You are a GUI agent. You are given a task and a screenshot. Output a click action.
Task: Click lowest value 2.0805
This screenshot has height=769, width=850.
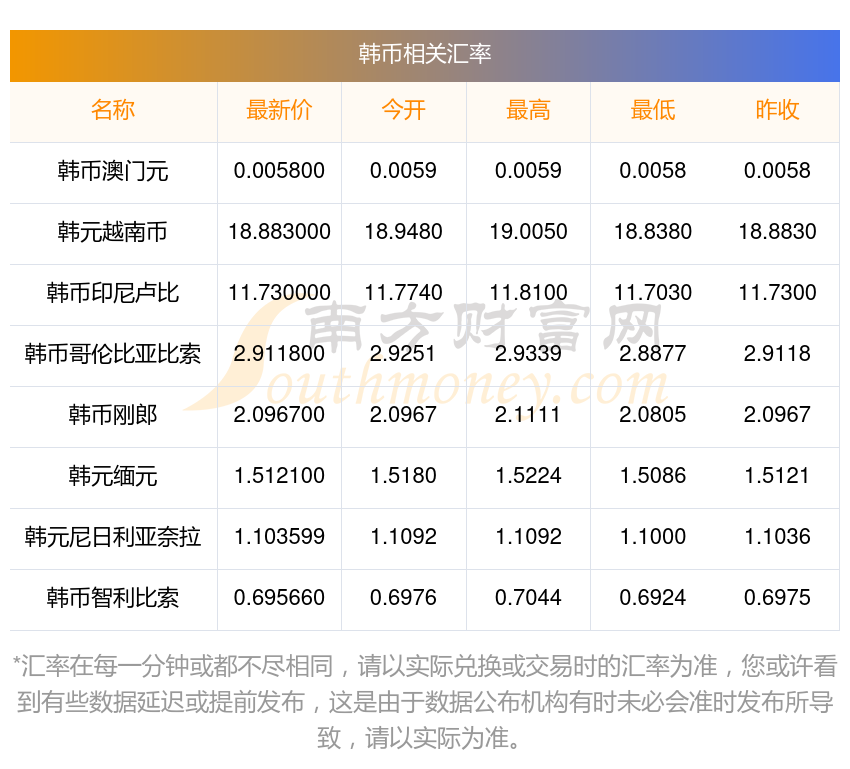pyautogui.click(x=653, y=415)
